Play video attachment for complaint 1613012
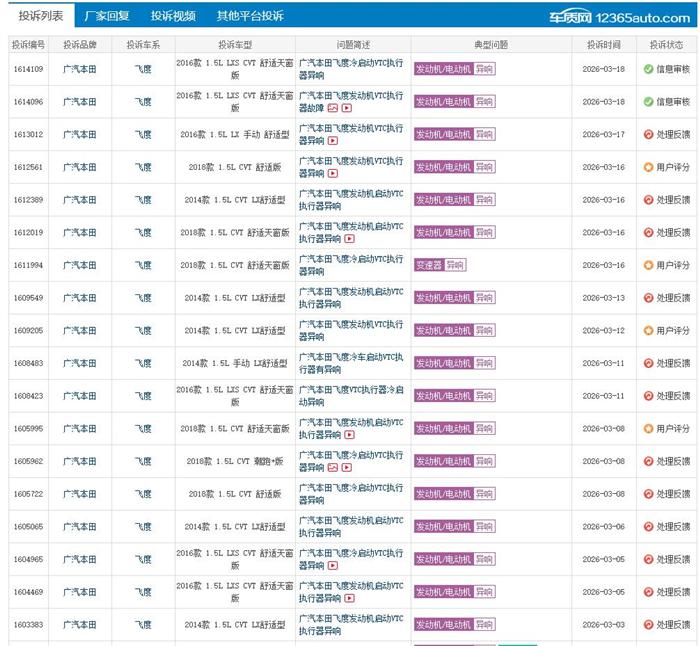 [x=333, y=141]
